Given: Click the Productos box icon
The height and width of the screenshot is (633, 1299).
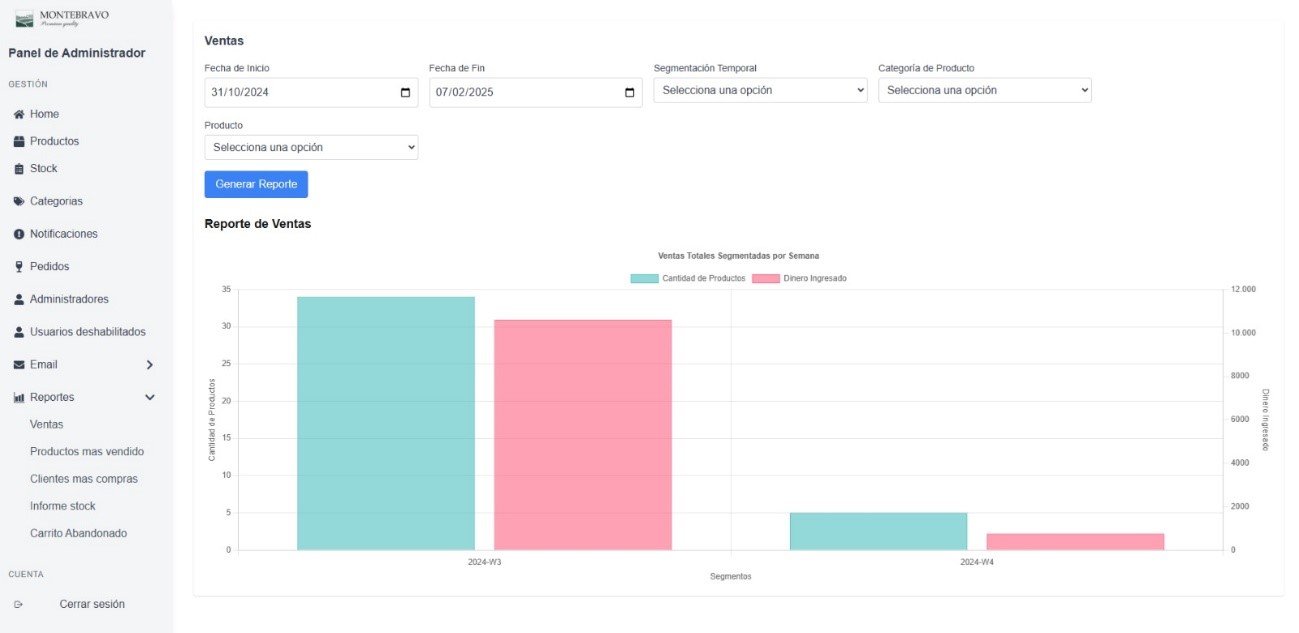Looking at the screenshot, I should click(19, 141).
